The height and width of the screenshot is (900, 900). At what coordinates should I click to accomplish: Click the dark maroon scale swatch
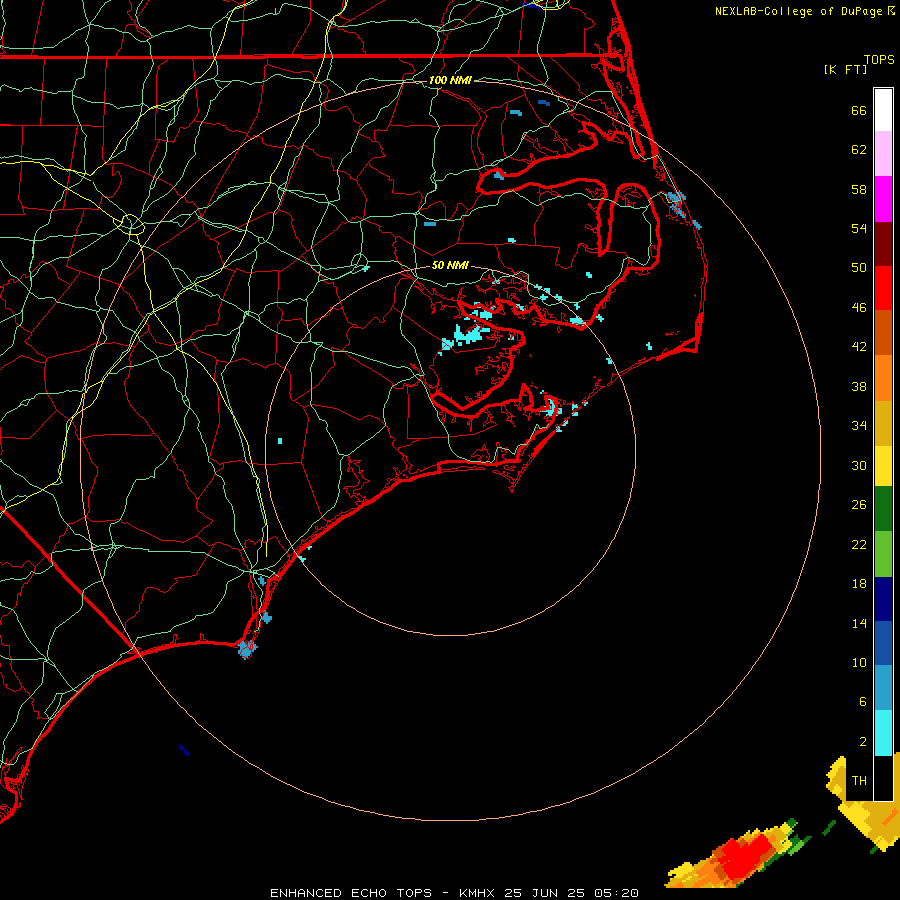coord(883,244)
